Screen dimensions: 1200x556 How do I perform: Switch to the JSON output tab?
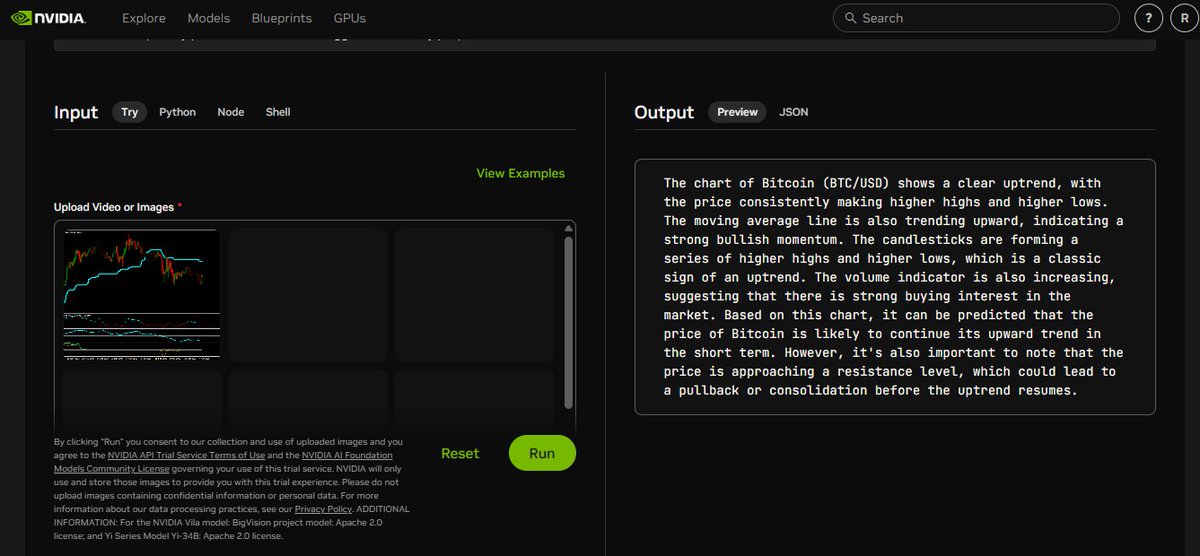pos(794,112)
